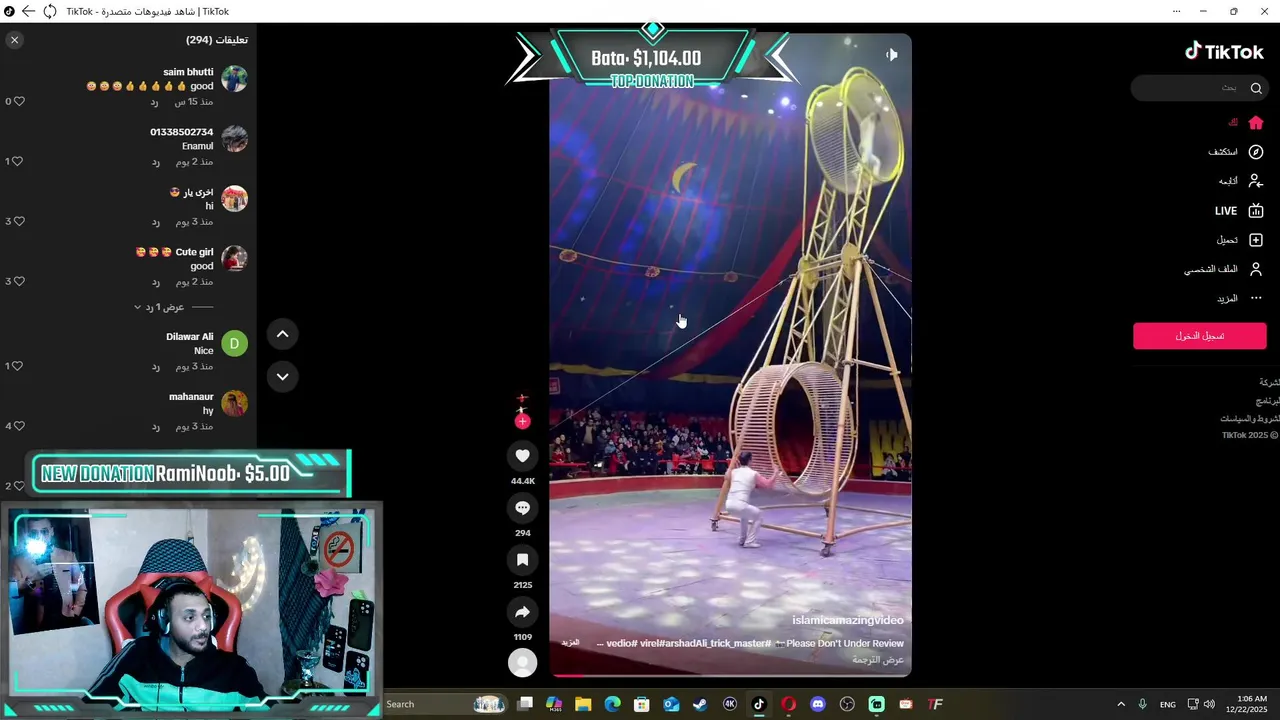The height and width of the screenshot is (720, 1280).
Task: Expand caption with المزيد link
Action: [571, 643]
